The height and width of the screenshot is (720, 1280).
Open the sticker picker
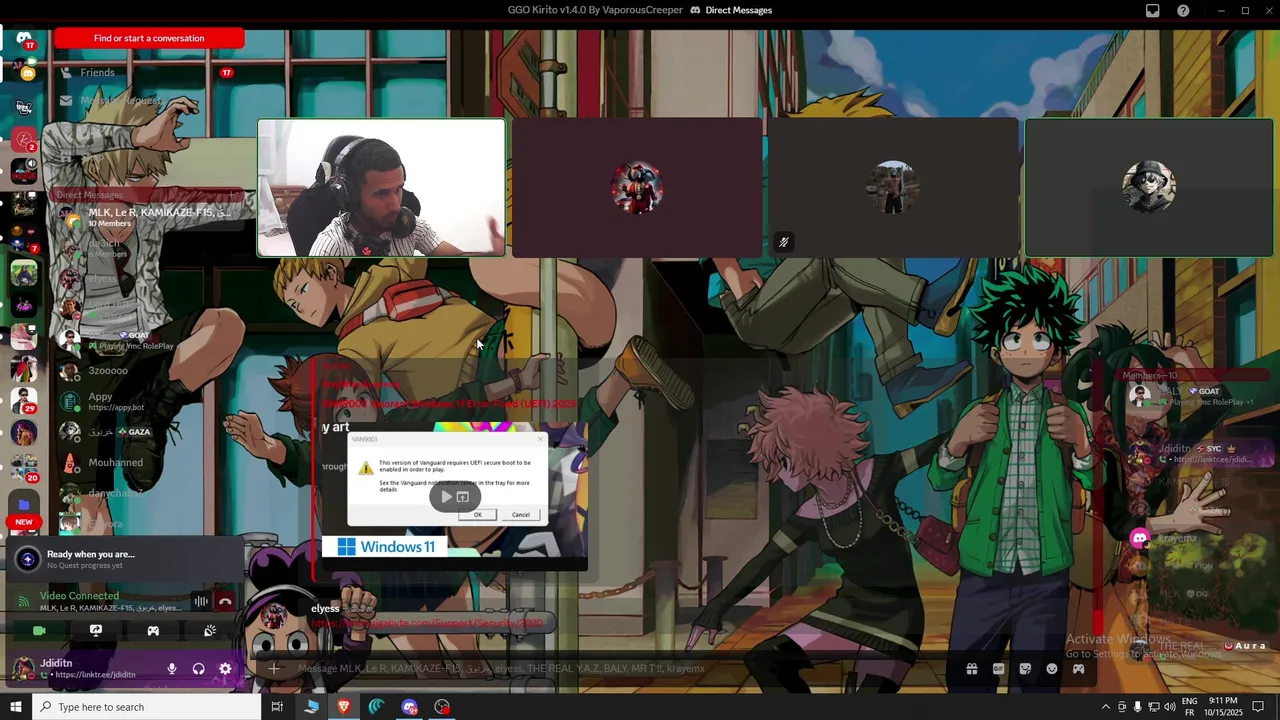click(1025, 669)
